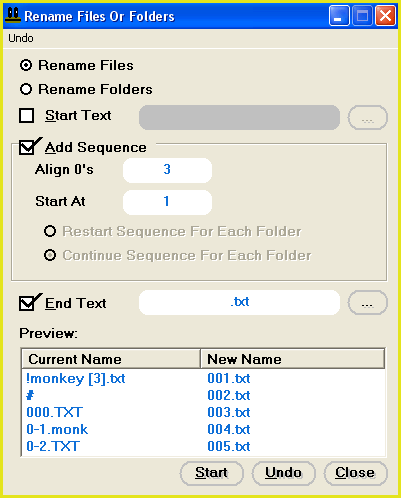401x498 pixels.
Task: Click the Undo button at bottom
Action: click(284, 473)
